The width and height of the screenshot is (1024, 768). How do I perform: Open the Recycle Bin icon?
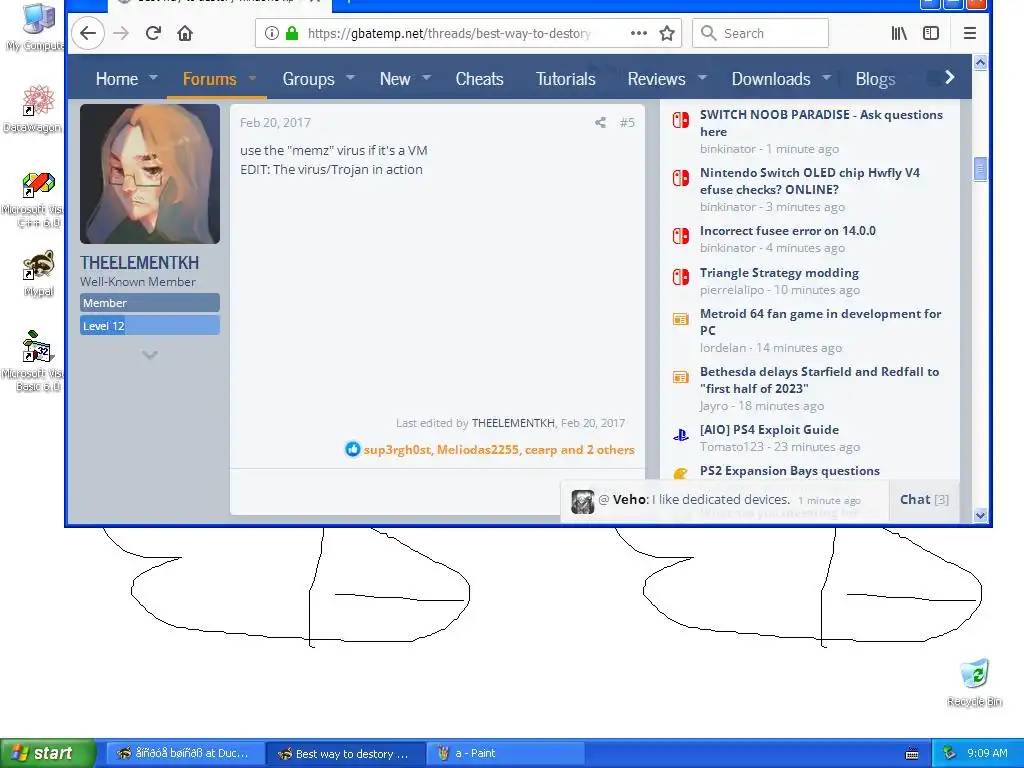(974, 682)
